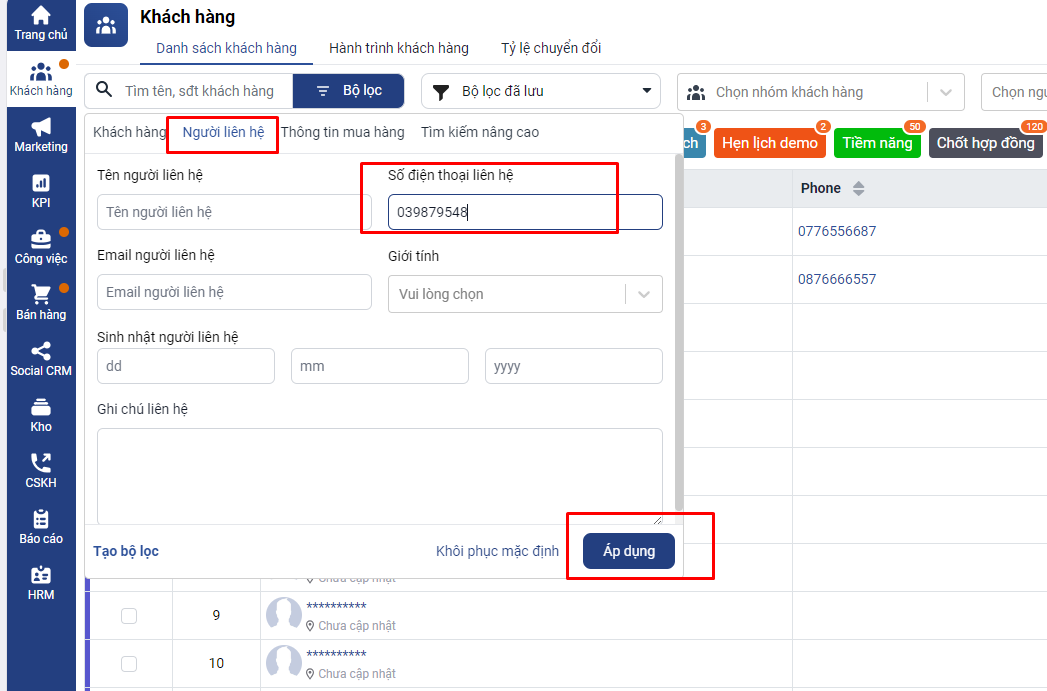
Task: Sort by the Phone column arrows
Action: pos(858,189)
